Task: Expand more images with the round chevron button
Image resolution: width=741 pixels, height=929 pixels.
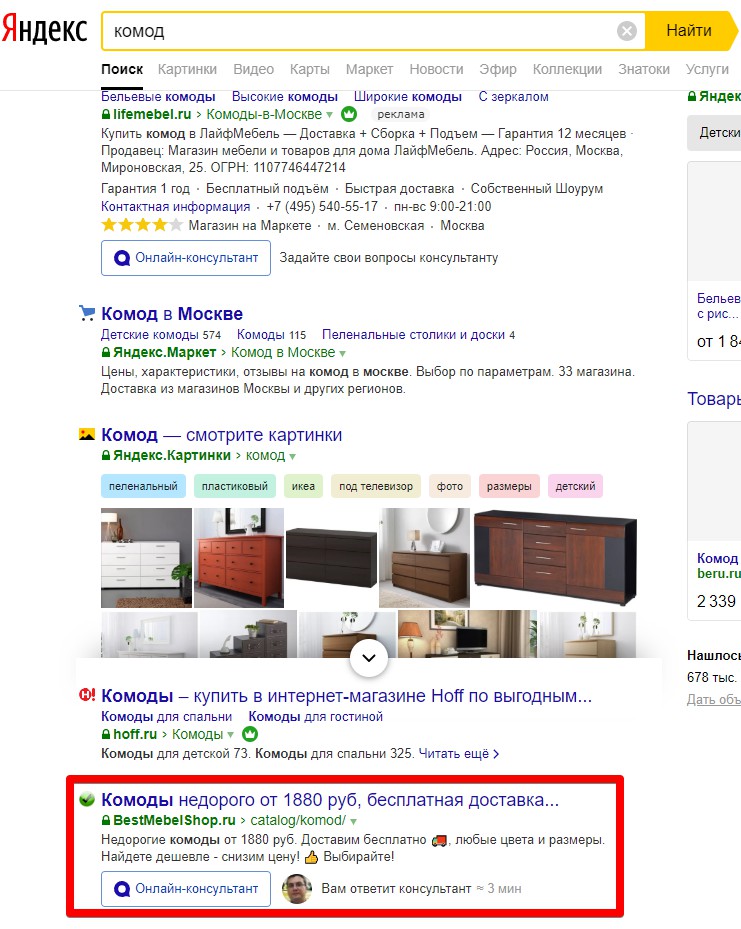Action: [x=369, y=658]
